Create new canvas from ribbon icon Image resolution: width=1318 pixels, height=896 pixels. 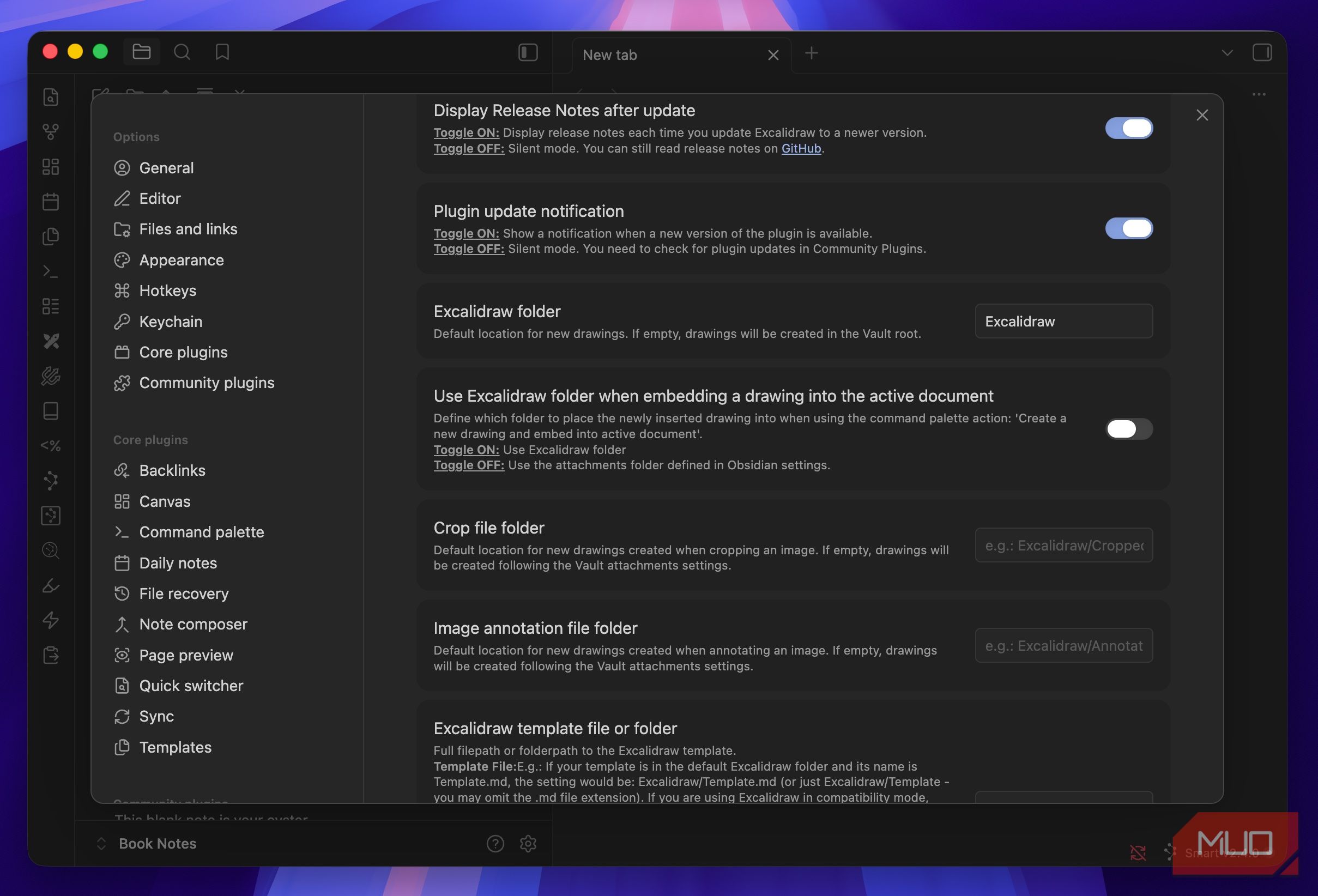(x=51, y=167)
